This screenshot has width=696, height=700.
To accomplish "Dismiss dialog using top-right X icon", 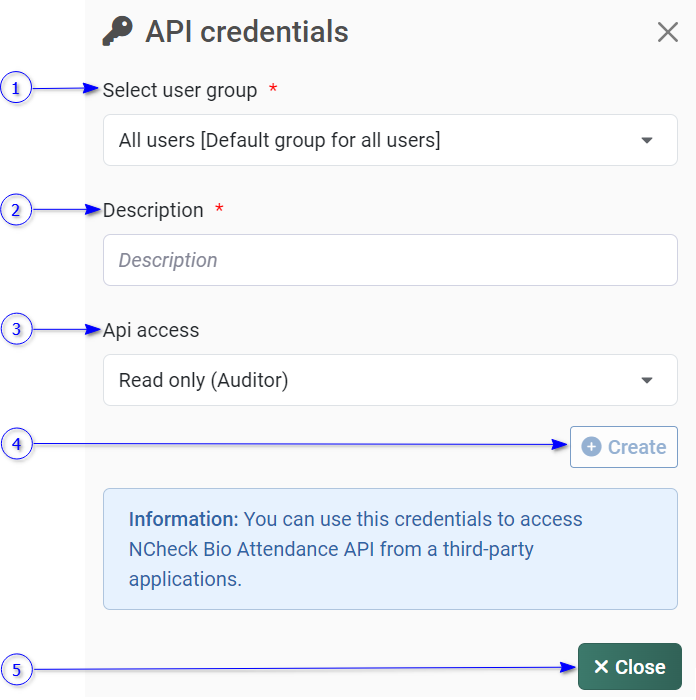I will (668, 32).
